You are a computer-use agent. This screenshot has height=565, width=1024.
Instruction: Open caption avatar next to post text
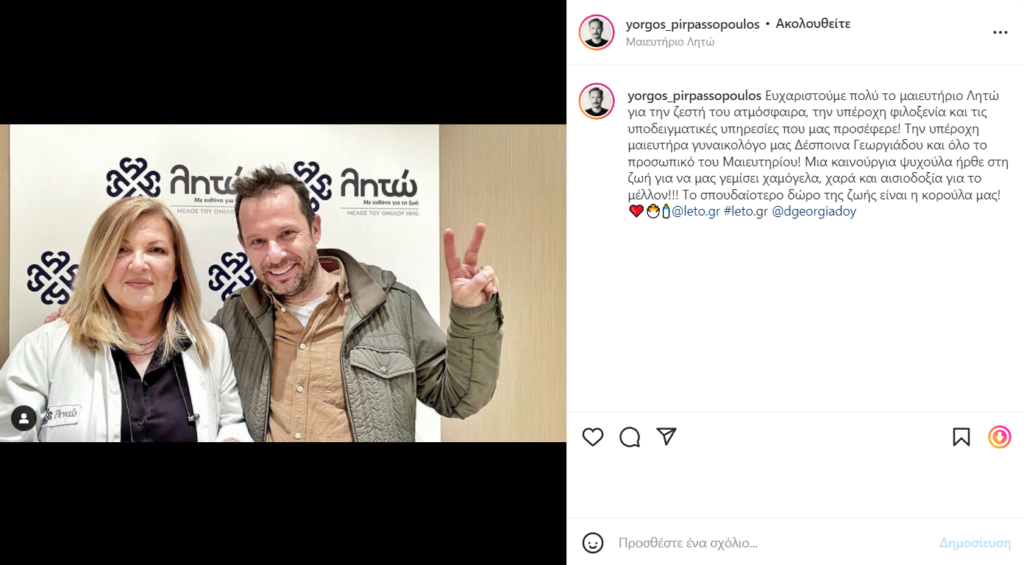(596, 101)
